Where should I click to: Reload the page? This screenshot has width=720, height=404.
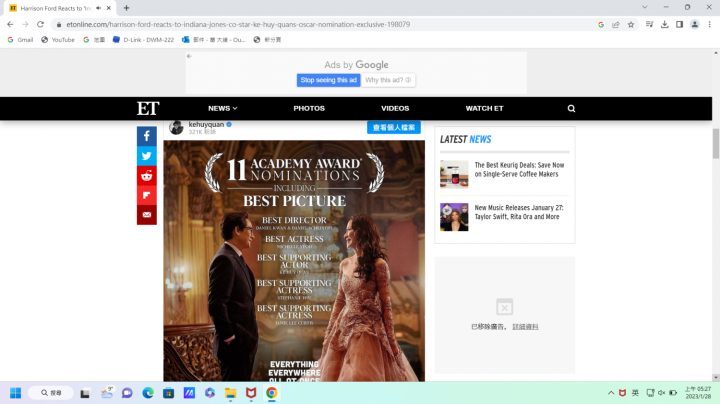[x=40, y=24]
